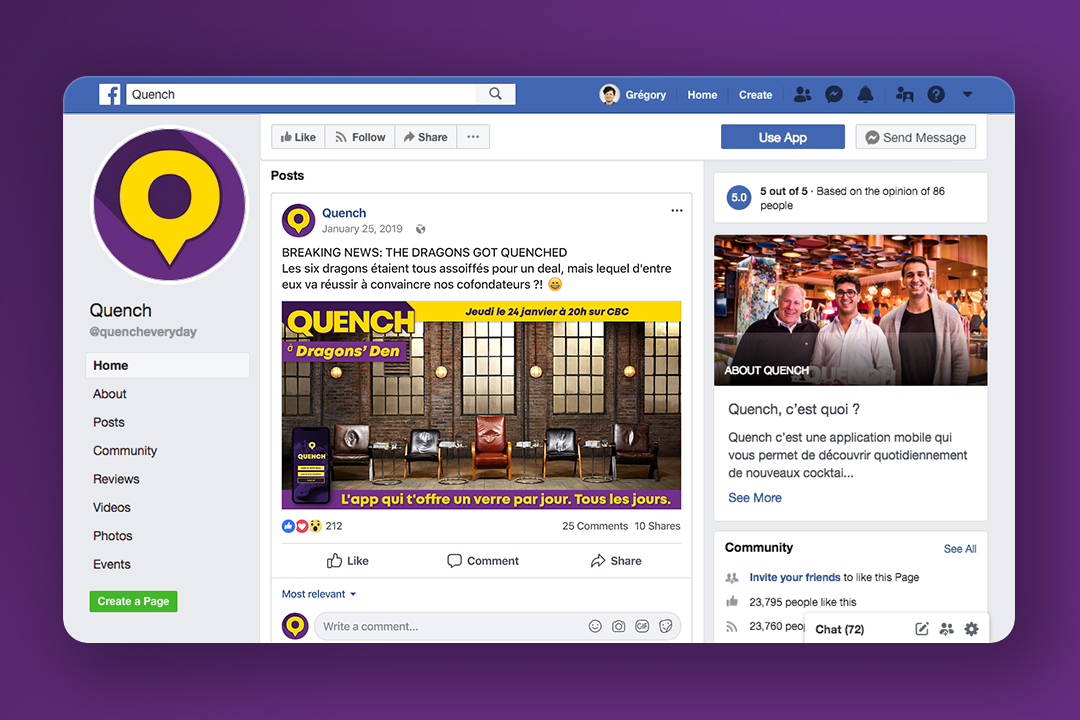Click Create in the top bar
The image size is (1080, 720).
(756, 95)
